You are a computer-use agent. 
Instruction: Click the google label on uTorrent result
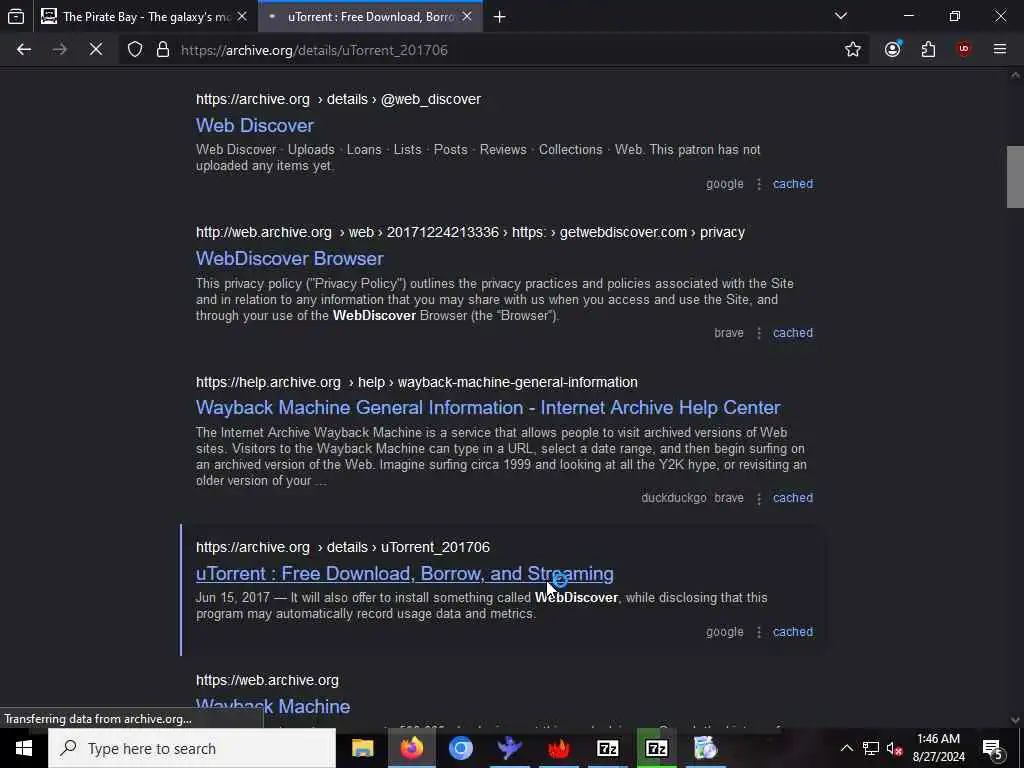click(x=724, y=632)
